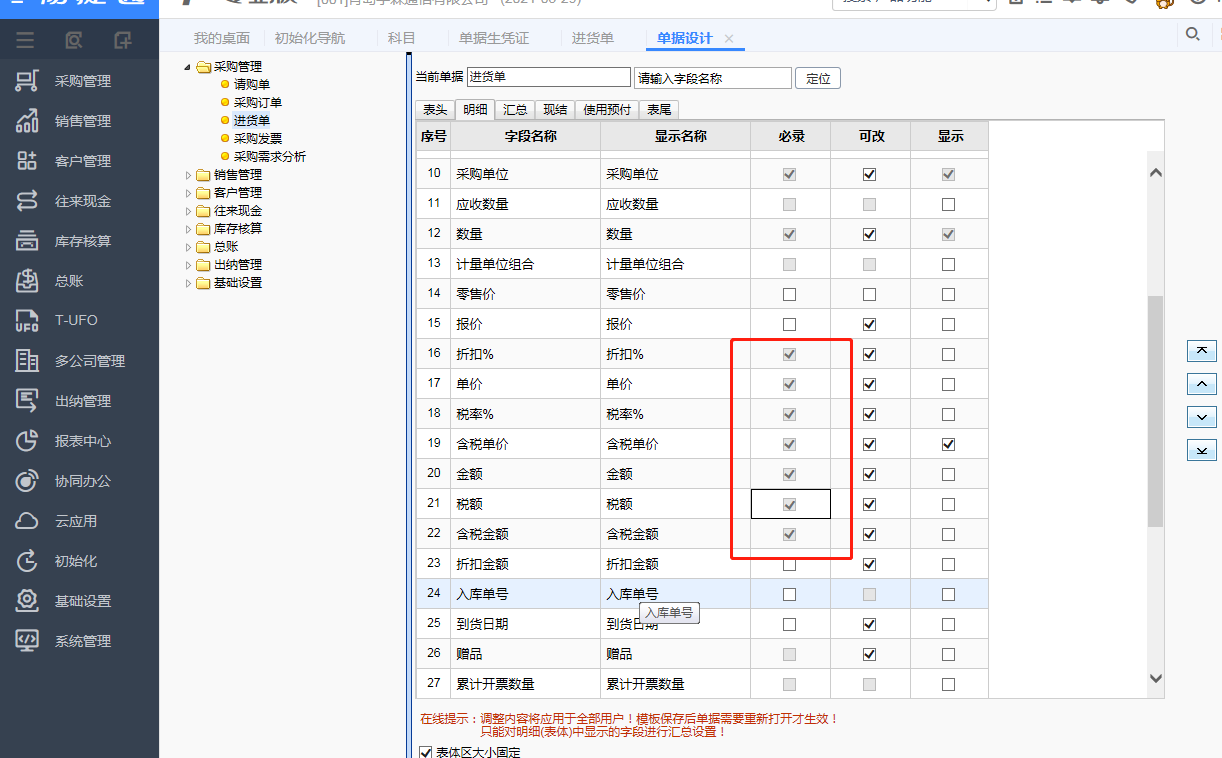This screenshot has width=1222, height=758.
Task: Open the 表头 sub-tab
Action: tap(435, 110)
